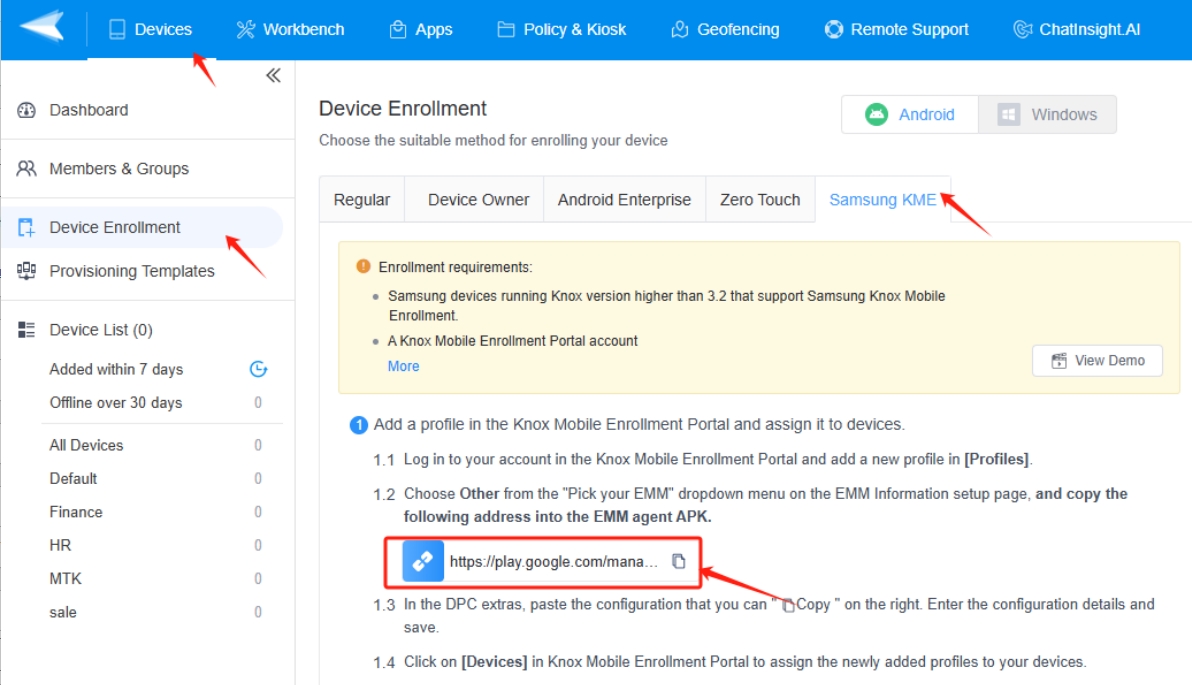1192x685 pixels.
Task: Click the blue link icon beside URL
Action: tap(423, 562)
